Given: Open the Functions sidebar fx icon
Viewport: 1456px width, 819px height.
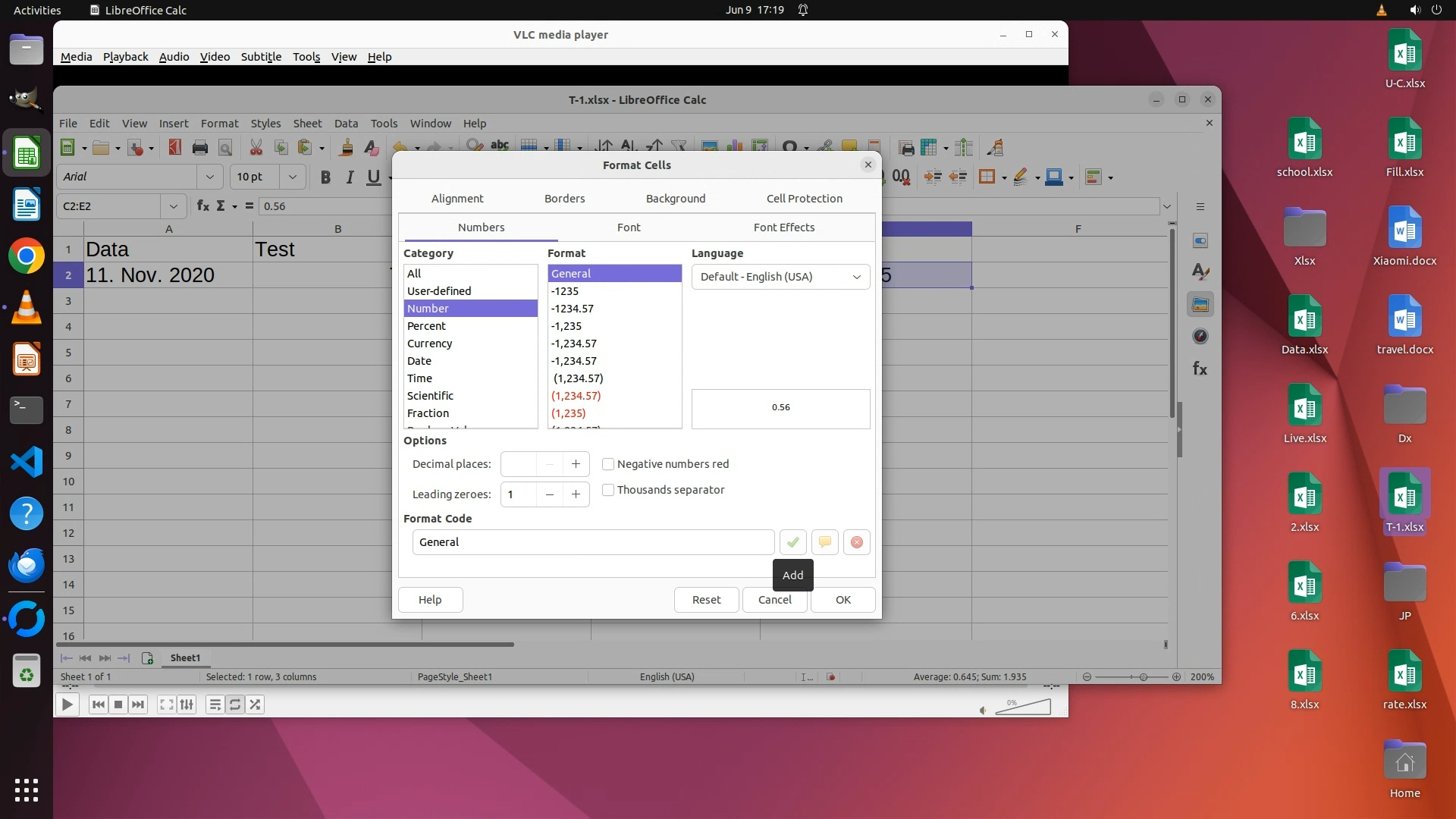Looking at the screenshot, I should (1200, 369).
